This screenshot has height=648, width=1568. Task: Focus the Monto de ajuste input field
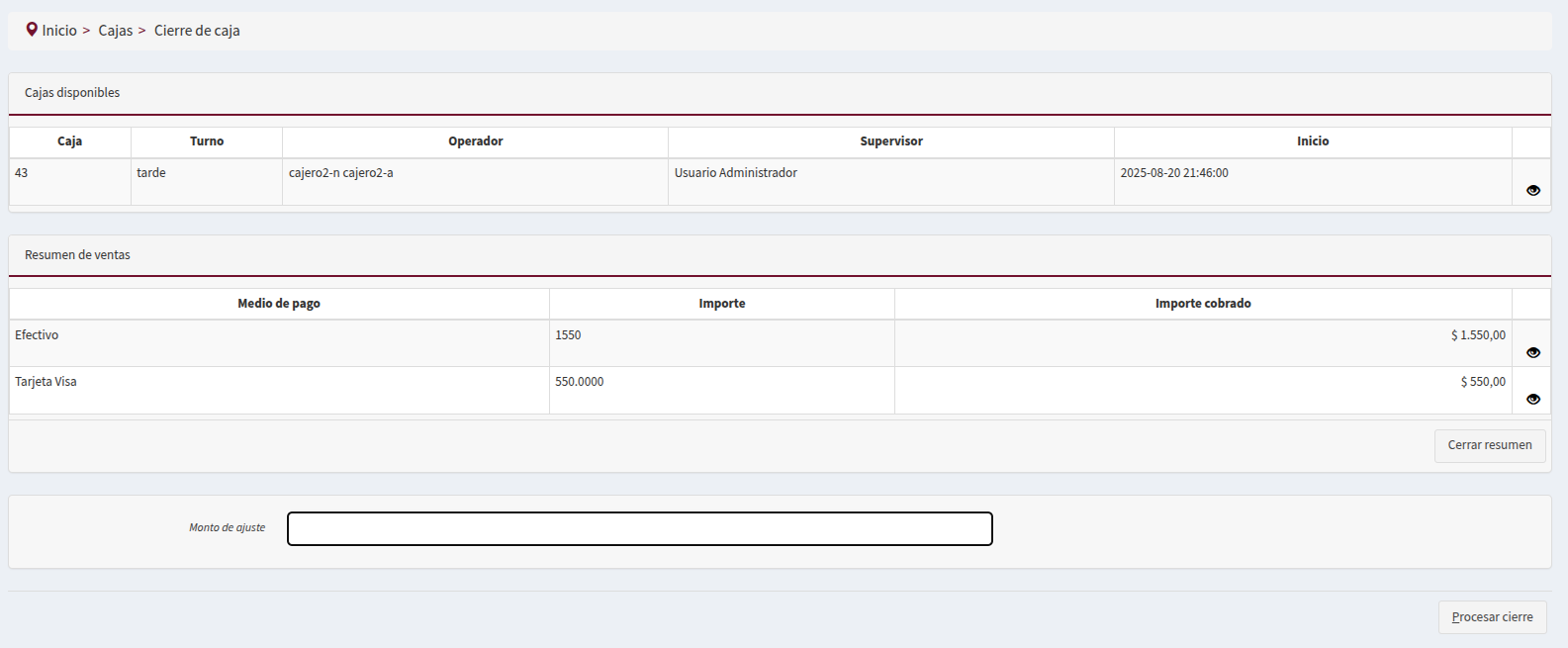(x=639, y=528)
